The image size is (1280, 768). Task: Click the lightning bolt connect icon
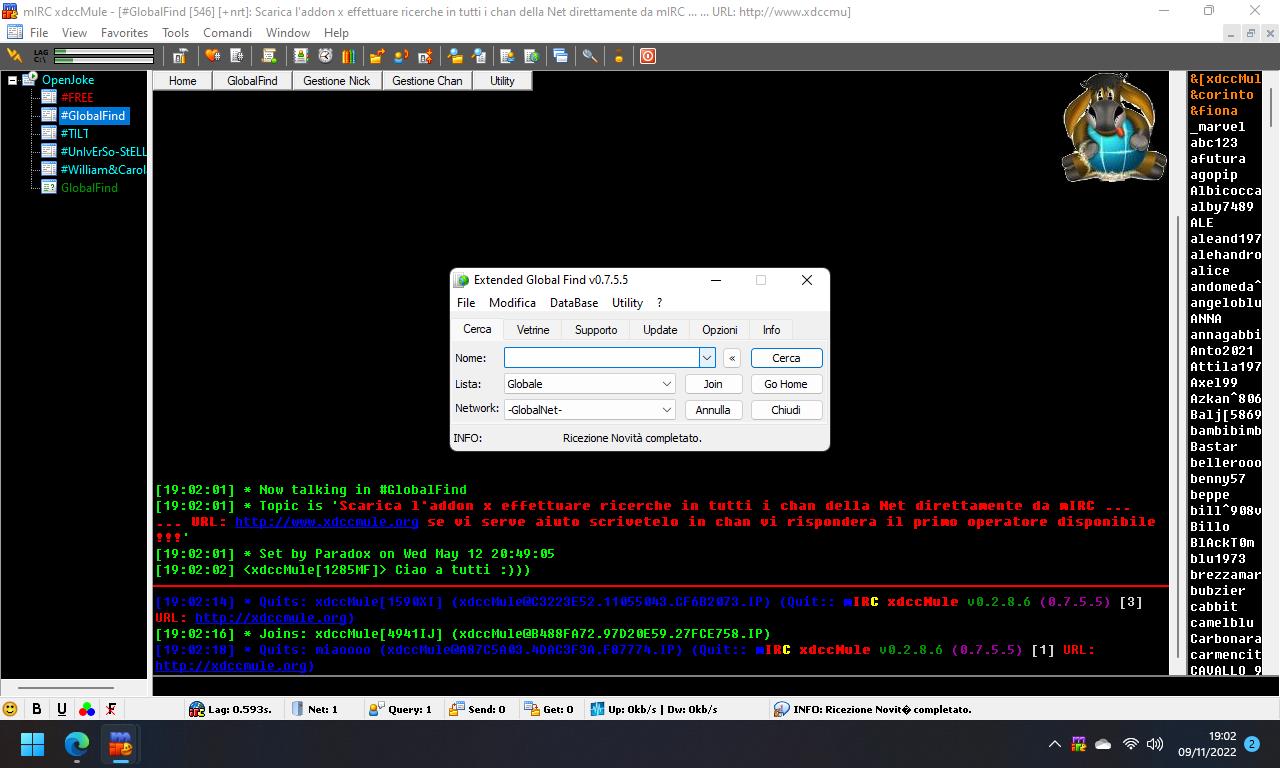[14, 56]
